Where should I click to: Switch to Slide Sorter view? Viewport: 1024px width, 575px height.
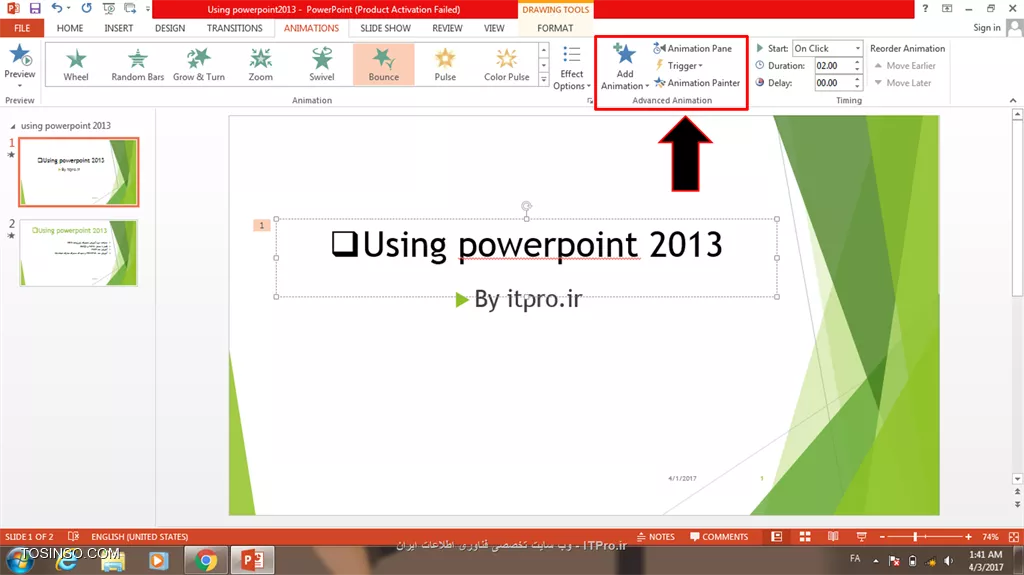(805, 536)
